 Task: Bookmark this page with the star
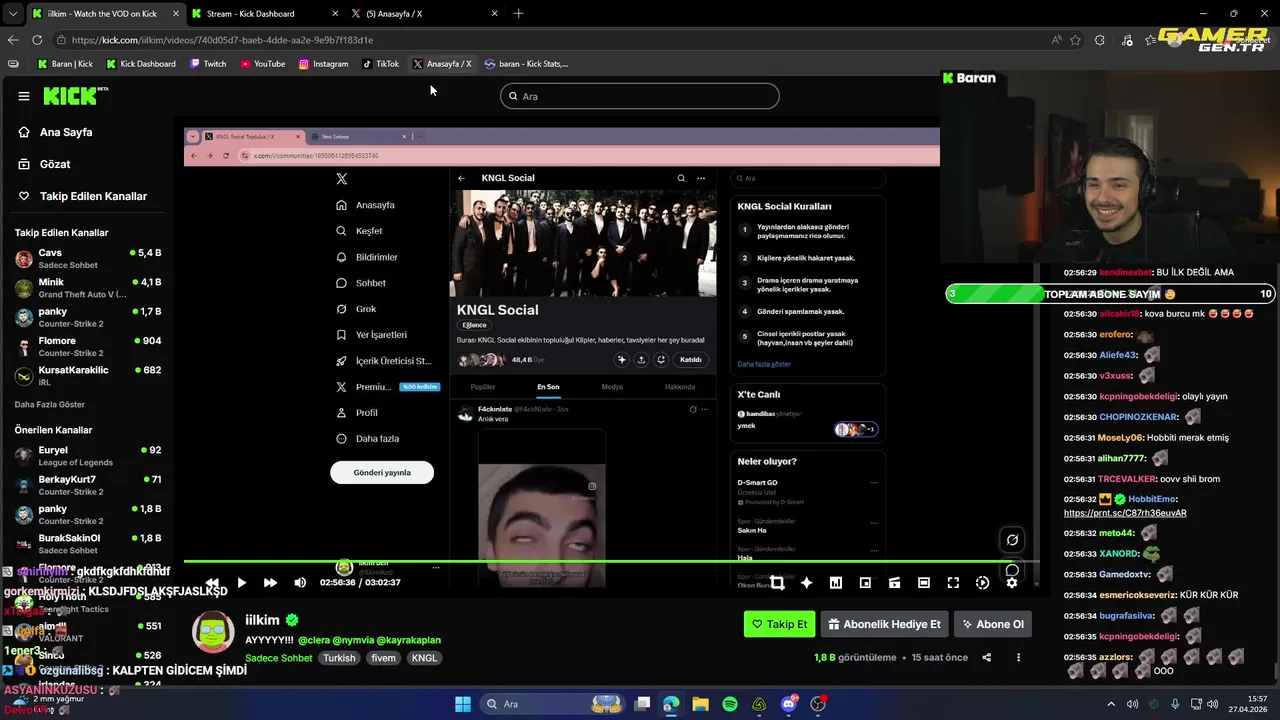click(1076, 40)
